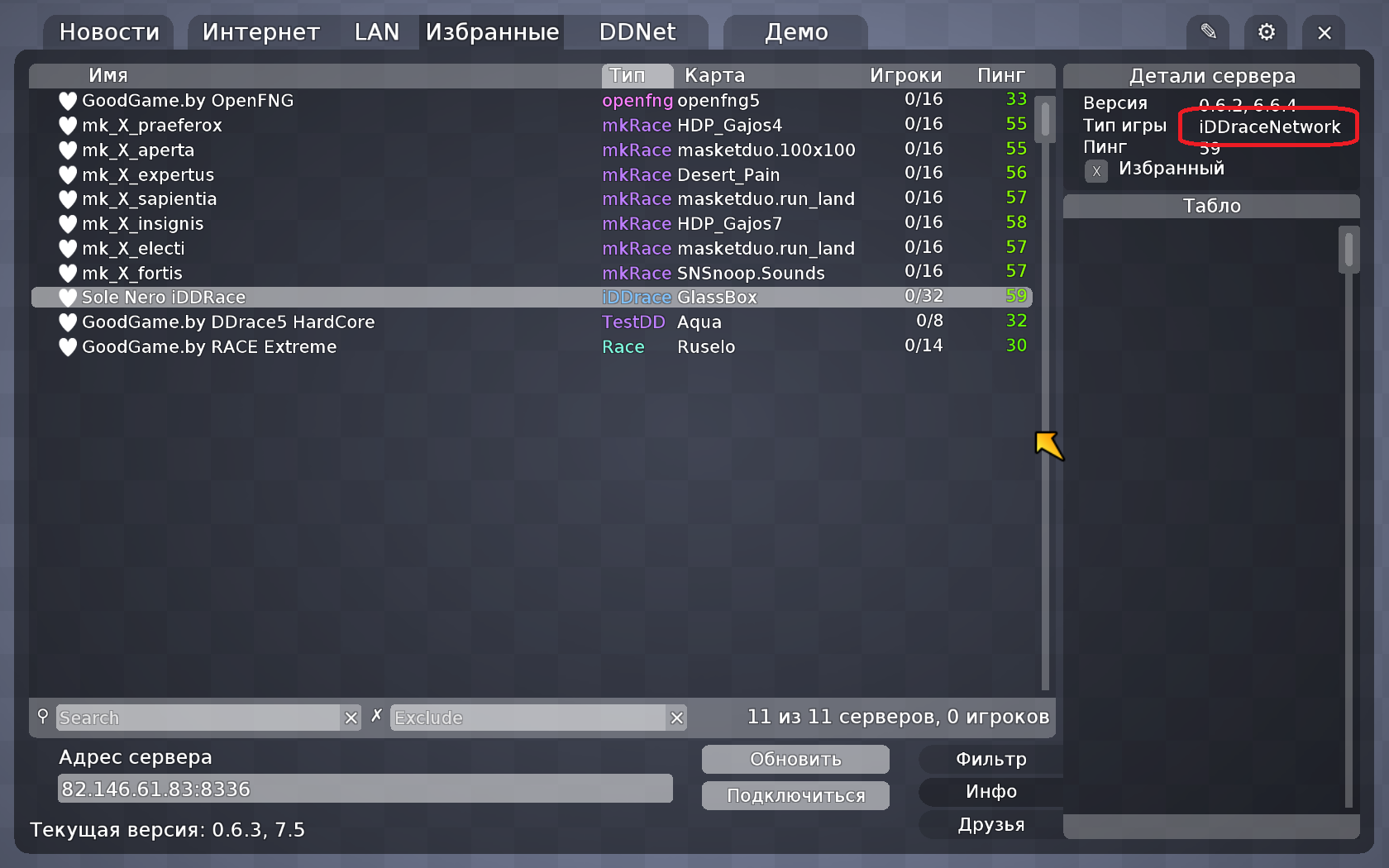Click heart icon beside GoodGame.by OpenFNG
This screenshot has height=868, width=1389.
(68, 101)
